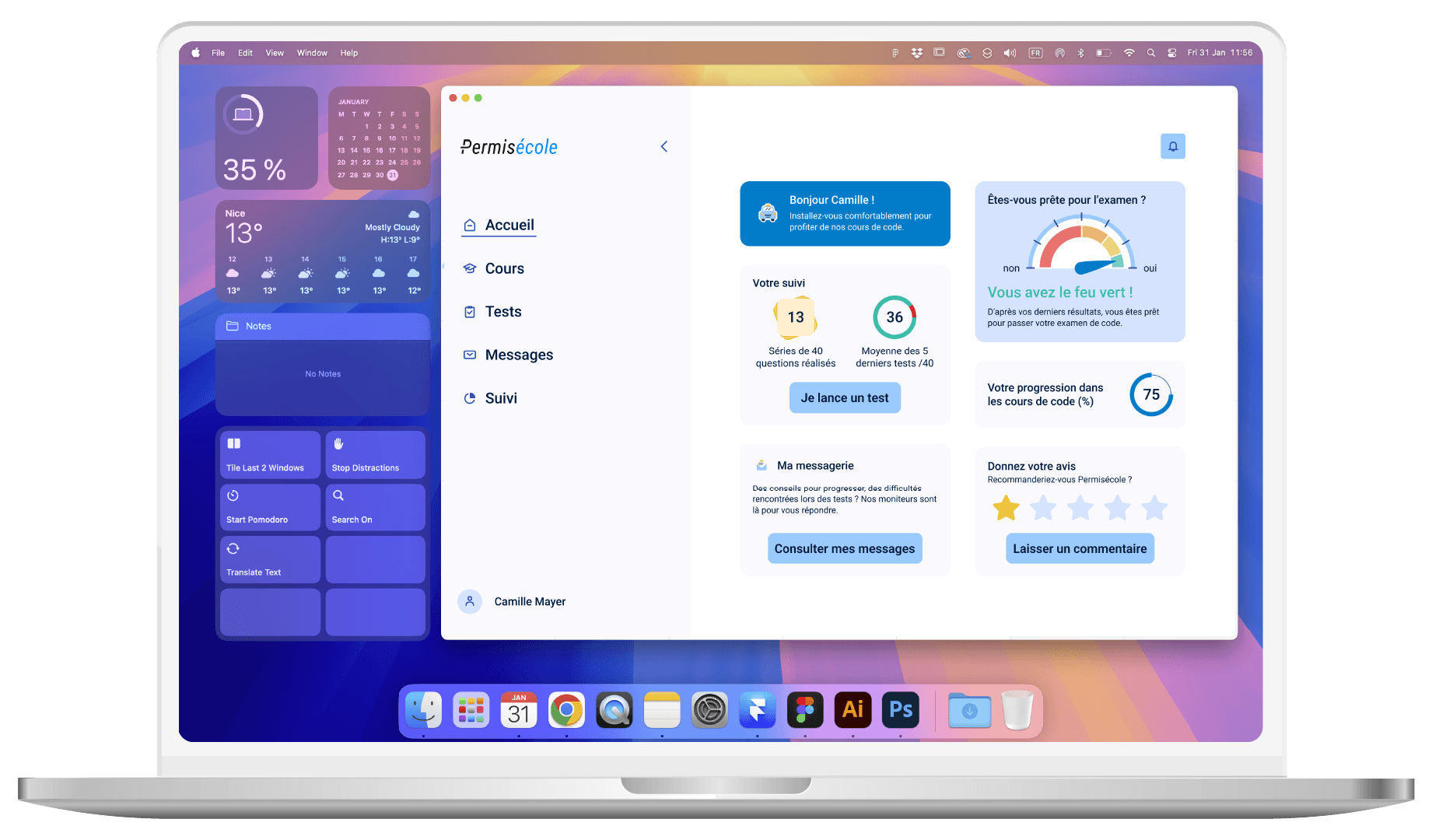This screenshot has width=1432, height=840.
Task: Rate four stars in Donnez votre avis
Action: 1118,508
